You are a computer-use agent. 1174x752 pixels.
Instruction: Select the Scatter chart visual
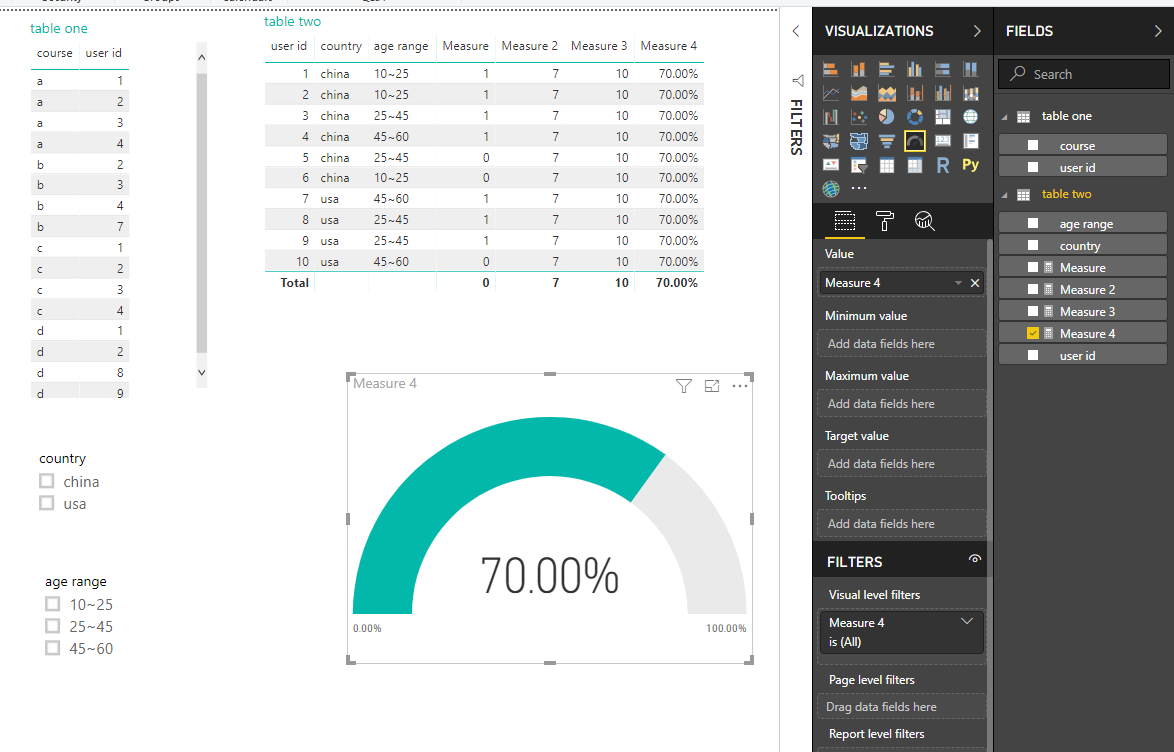pyautogui.click(x=859, y=117)
